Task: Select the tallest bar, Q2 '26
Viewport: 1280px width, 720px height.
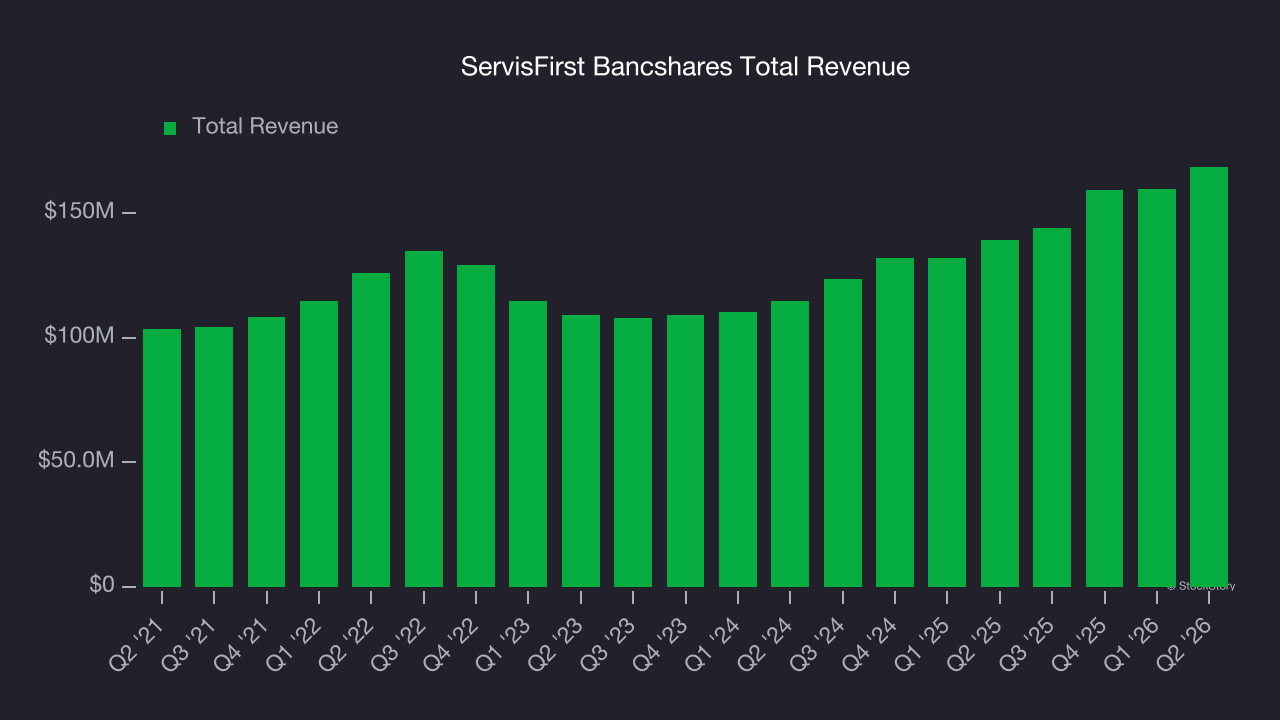Action: click(x=1209, y=377)
